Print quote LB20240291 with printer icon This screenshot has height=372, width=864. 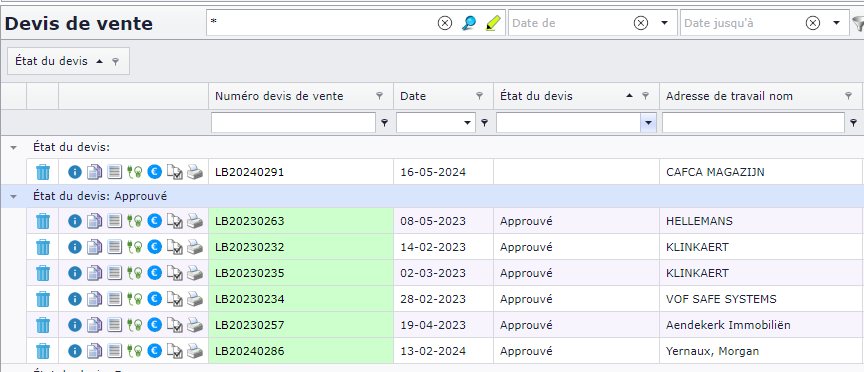pos(195,172)
